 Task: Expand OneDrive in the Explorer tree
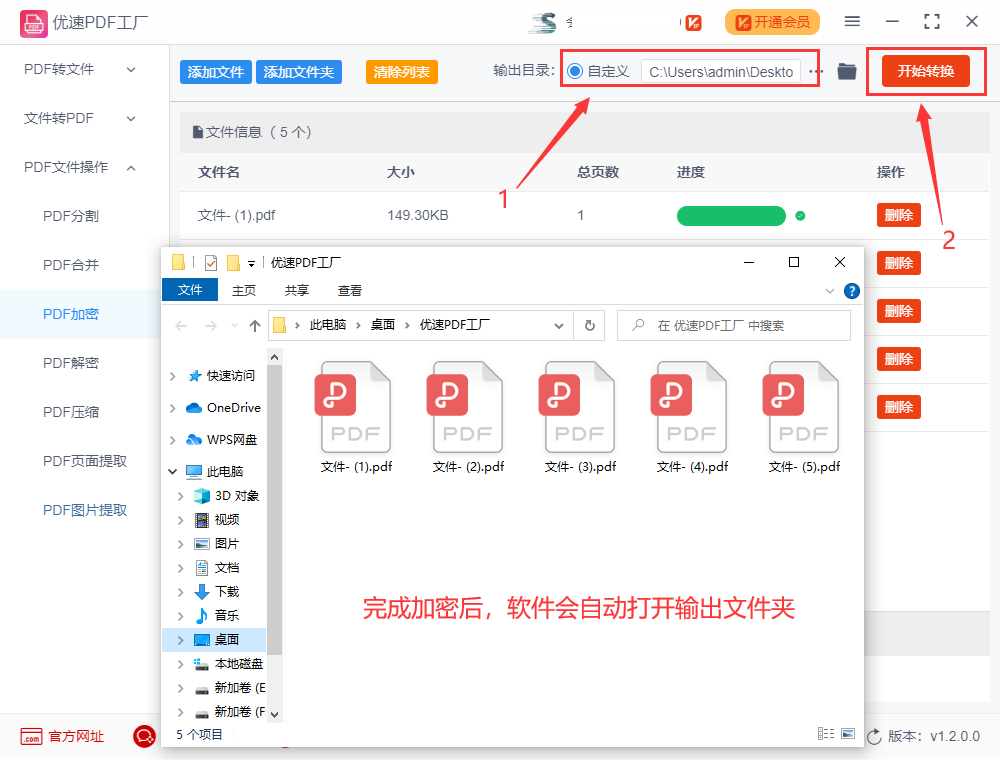click(172, 408)
